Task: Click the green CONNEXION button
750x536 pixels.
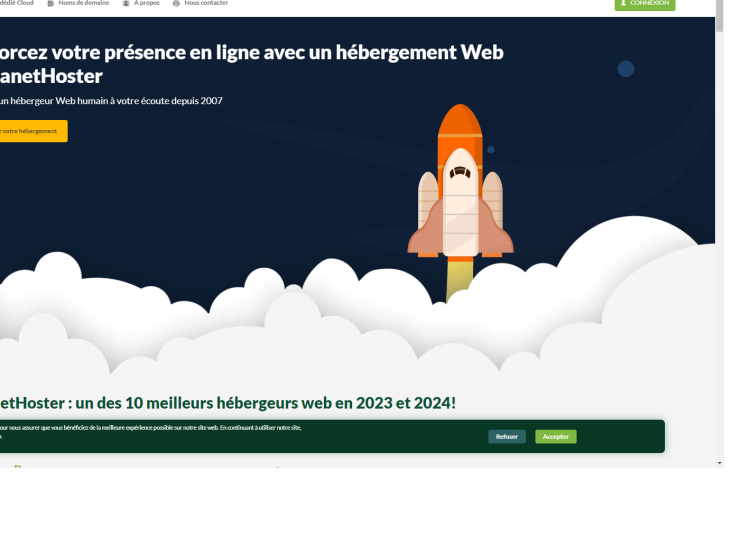Action: coord(645,5)
